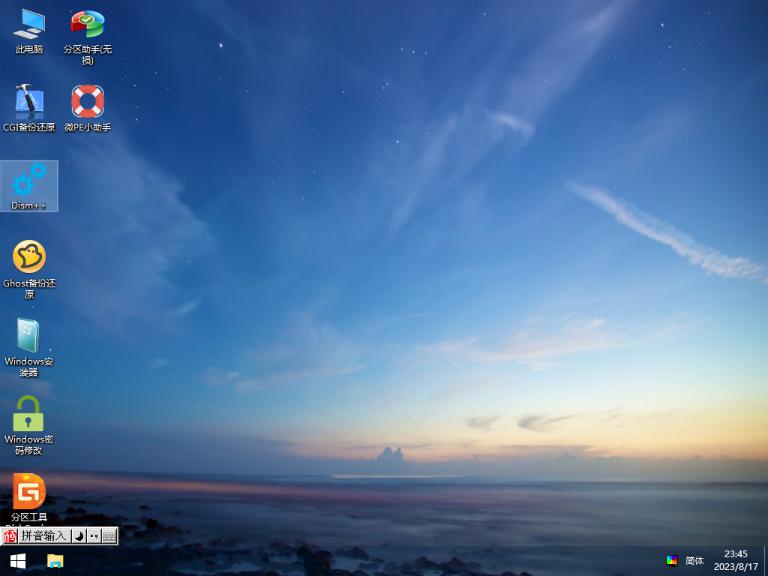Click the Show Desktop strip at taskbar edge
The height and width of the screenshot is (576, 768).
pyautogui.click(x=765, y=561)
